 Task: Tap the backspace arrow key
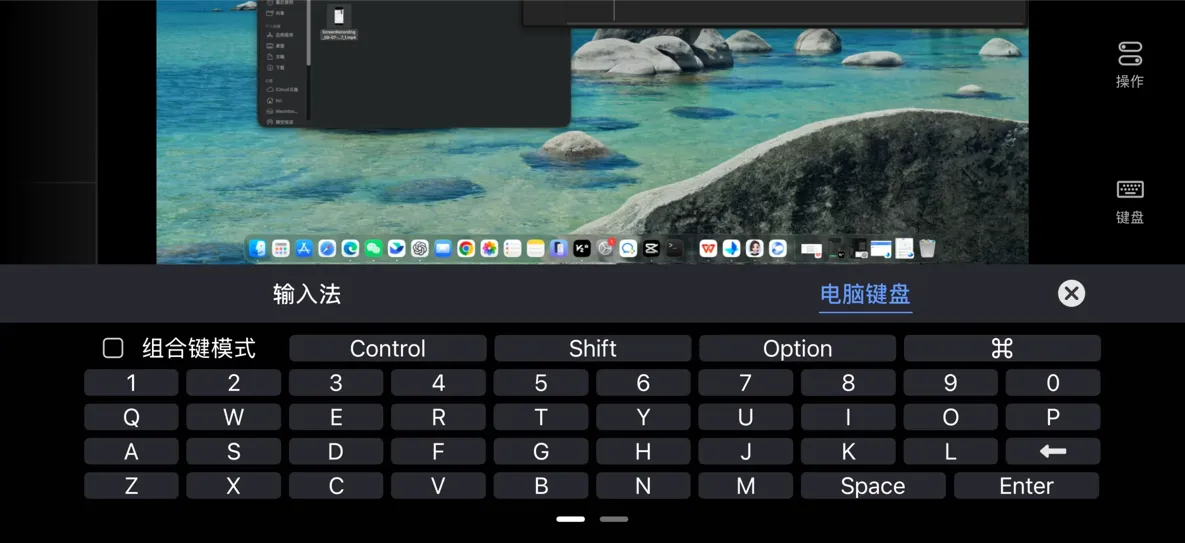point(1053,452)
